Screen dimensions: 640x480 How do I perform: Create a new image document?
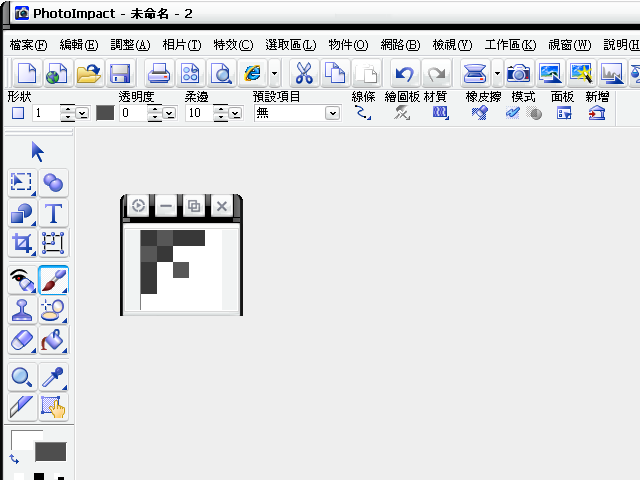(x=27, y=73)
